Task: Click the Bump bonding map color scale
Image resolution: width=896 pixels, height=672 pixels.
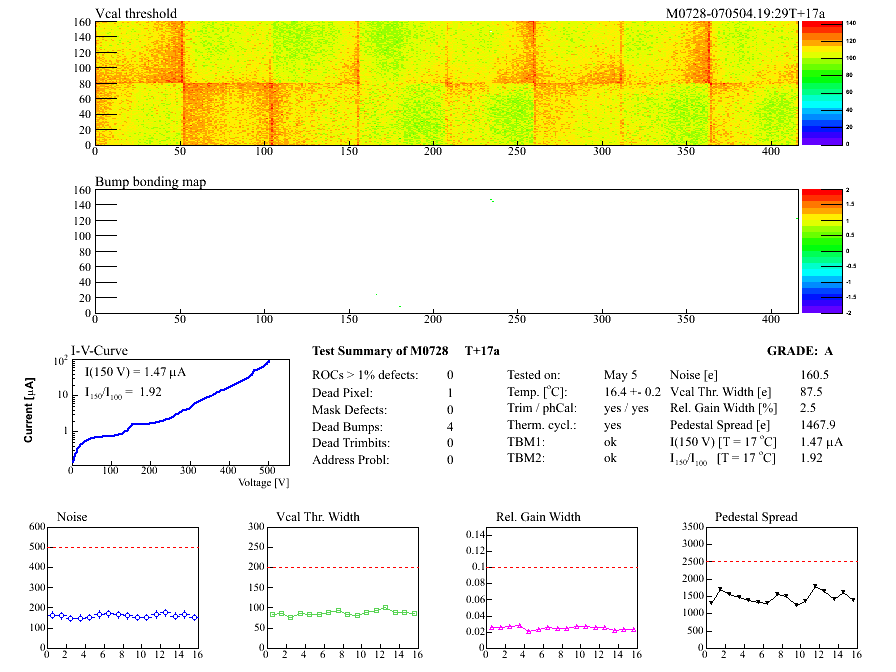Action: coord(813,250)
